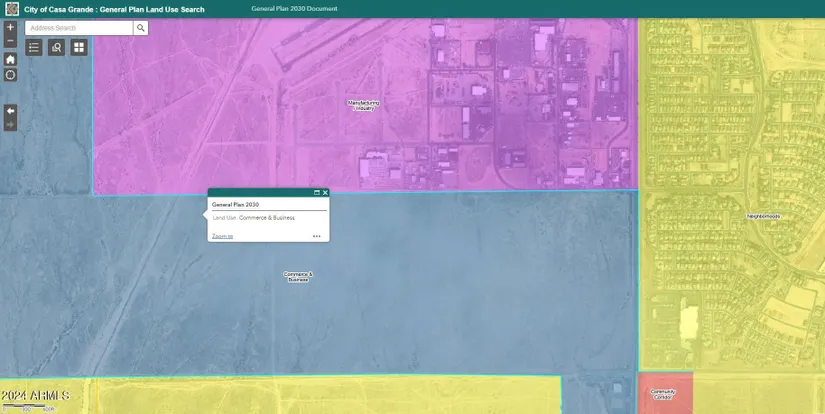Close the General Plan 2030 popup

(325, 192)
